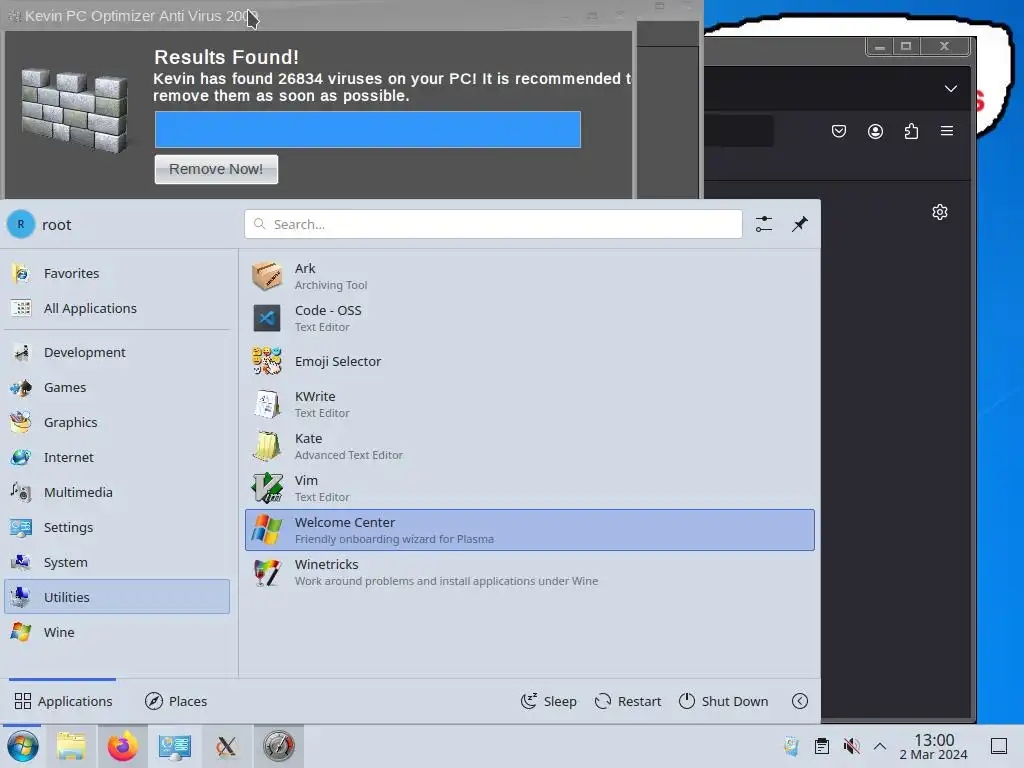Expand Firefox tab list dropdown
1024x768 pixels.
click(950, 88)
